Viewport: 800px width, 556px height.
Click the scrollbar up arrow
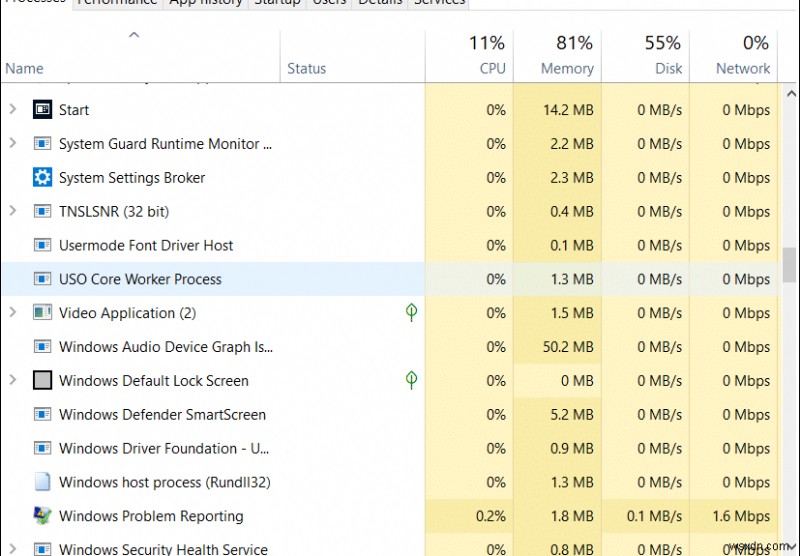point(791,94)
